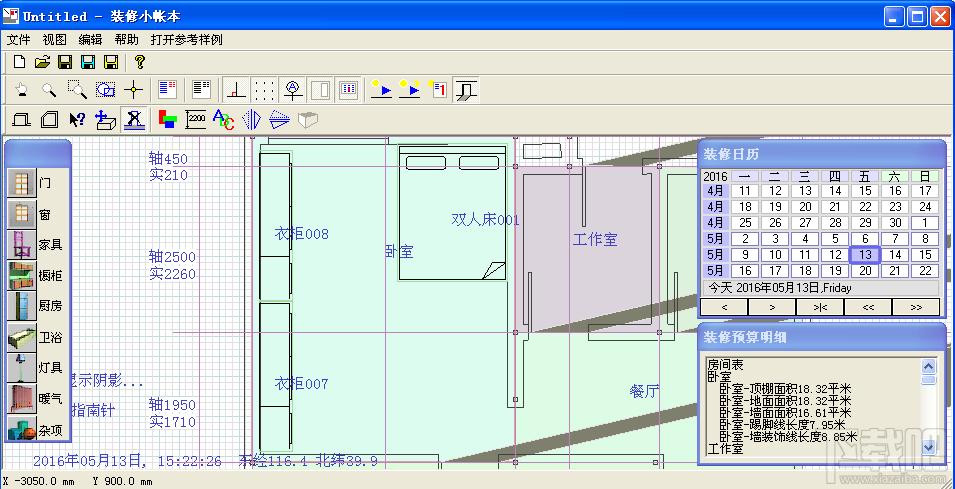Image resolution: width=955 pixels, height=489 pixels.
Task: Pick the 卫浴 bathroom category icon
Action: [22, 337]
